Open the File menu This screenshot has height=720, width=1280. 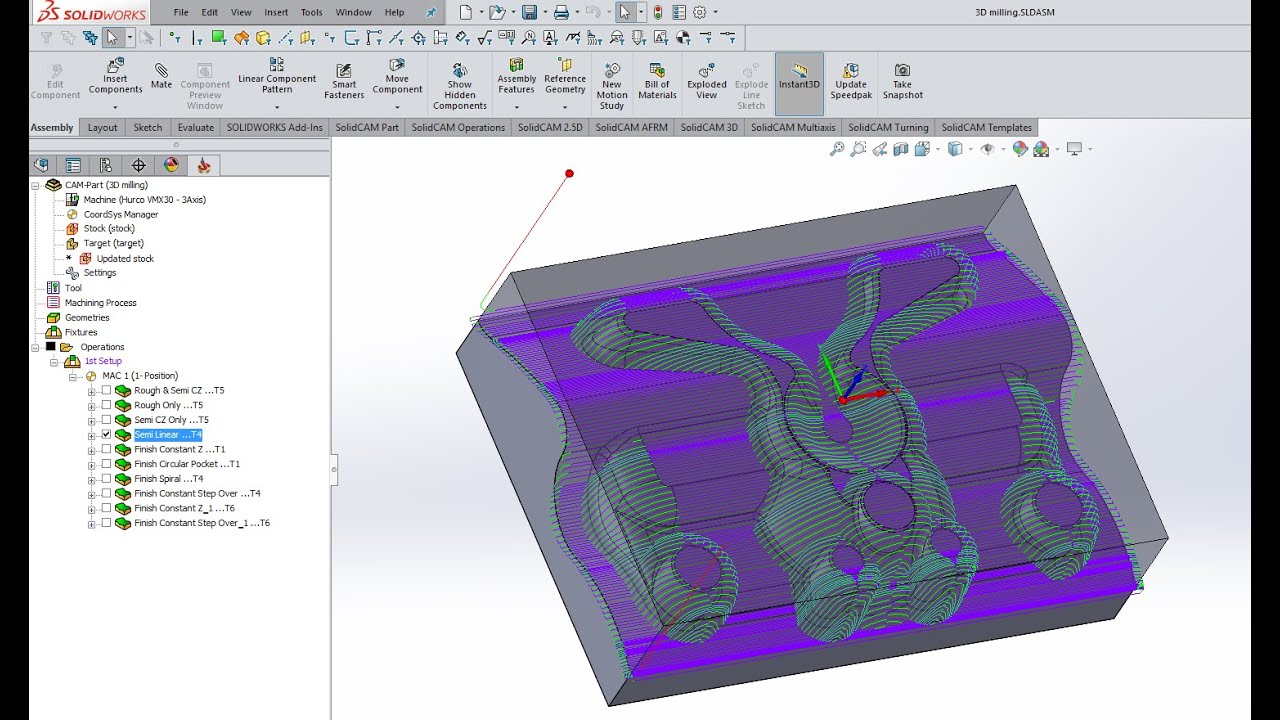click(x=181, y=12)
